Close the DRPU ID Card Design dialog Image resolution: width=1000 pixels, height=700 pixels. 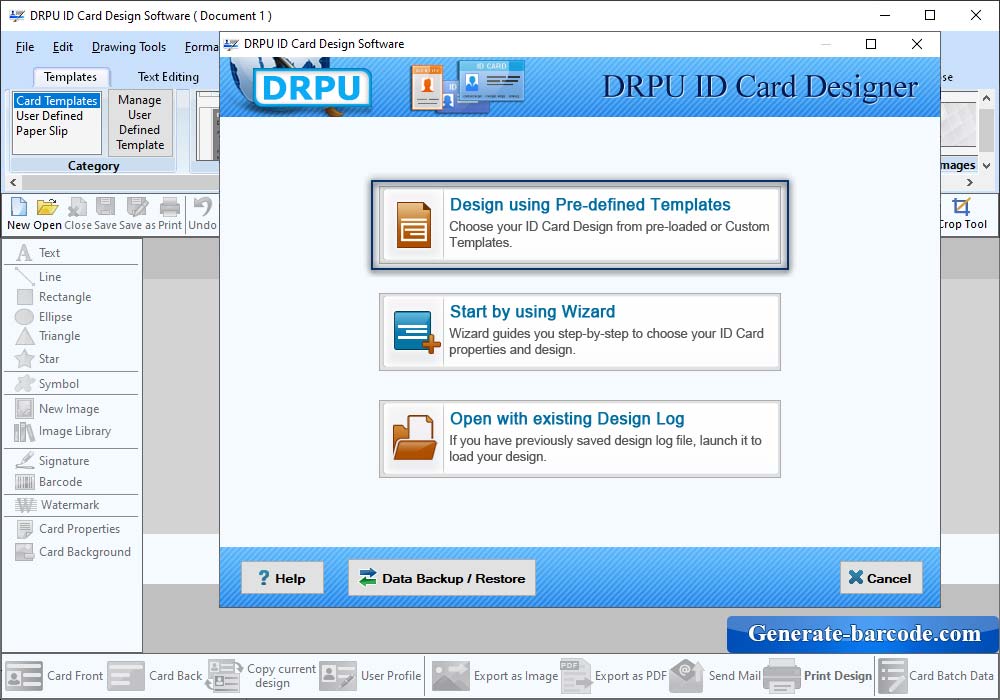(916, 44)
